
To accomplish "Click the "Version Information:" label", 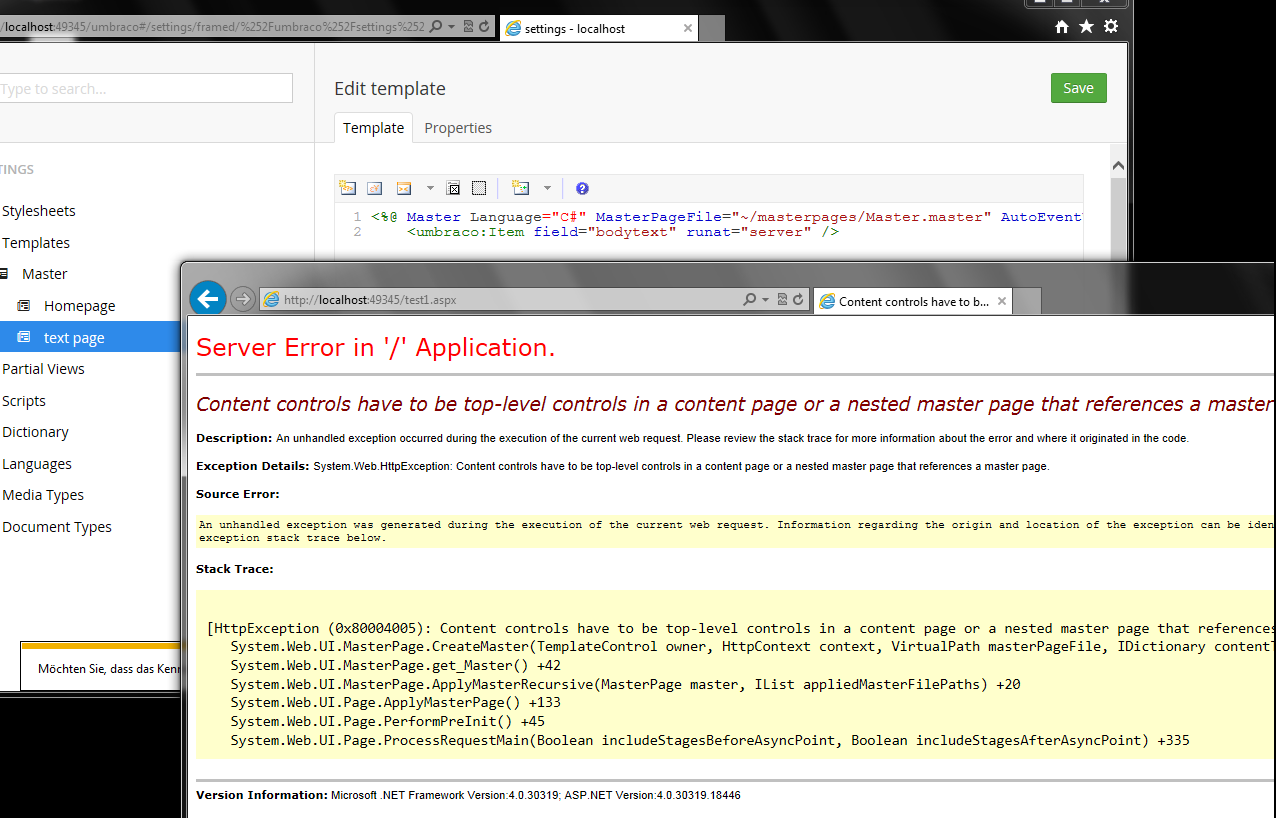I will [x=262, y=795].
